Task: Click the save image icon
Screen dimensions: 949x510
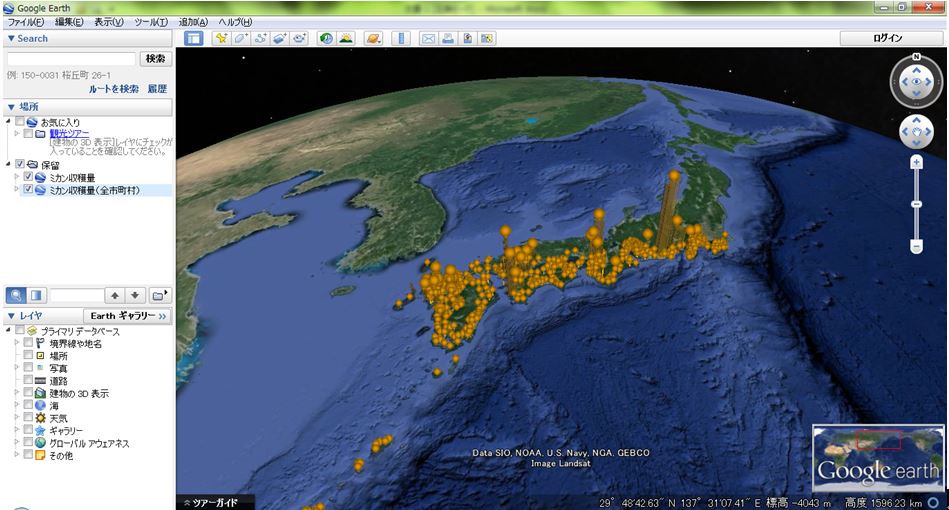Action: point(467,38)
